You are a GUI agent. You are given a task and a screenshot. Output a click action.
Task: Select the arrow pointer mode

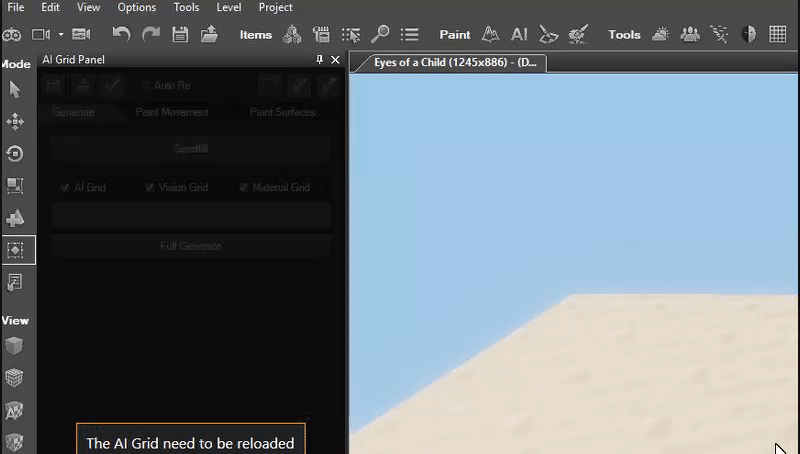15,90
